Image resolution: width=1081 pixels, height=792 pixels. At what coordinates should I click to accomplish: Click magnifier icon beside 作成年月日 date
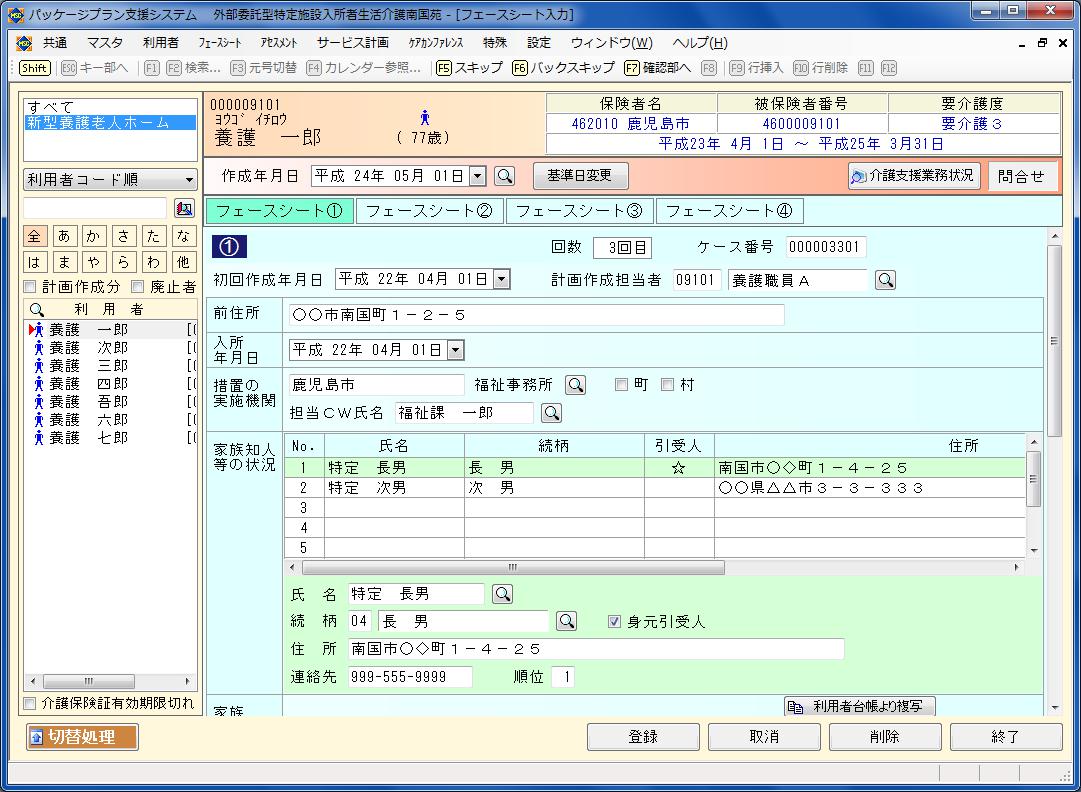505,176
